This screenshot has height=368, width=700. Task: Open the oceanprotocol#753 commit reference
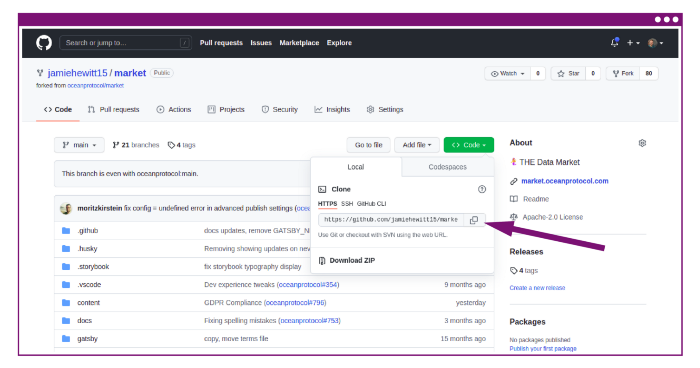[309, 321]
